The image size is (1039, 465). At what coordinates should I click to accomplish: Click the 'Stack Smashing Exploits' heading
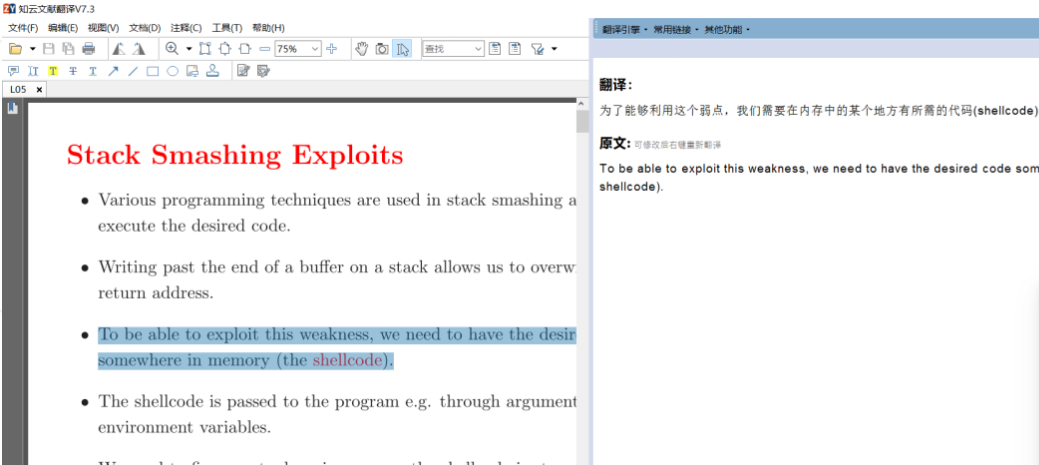click(x=235, y=155)
